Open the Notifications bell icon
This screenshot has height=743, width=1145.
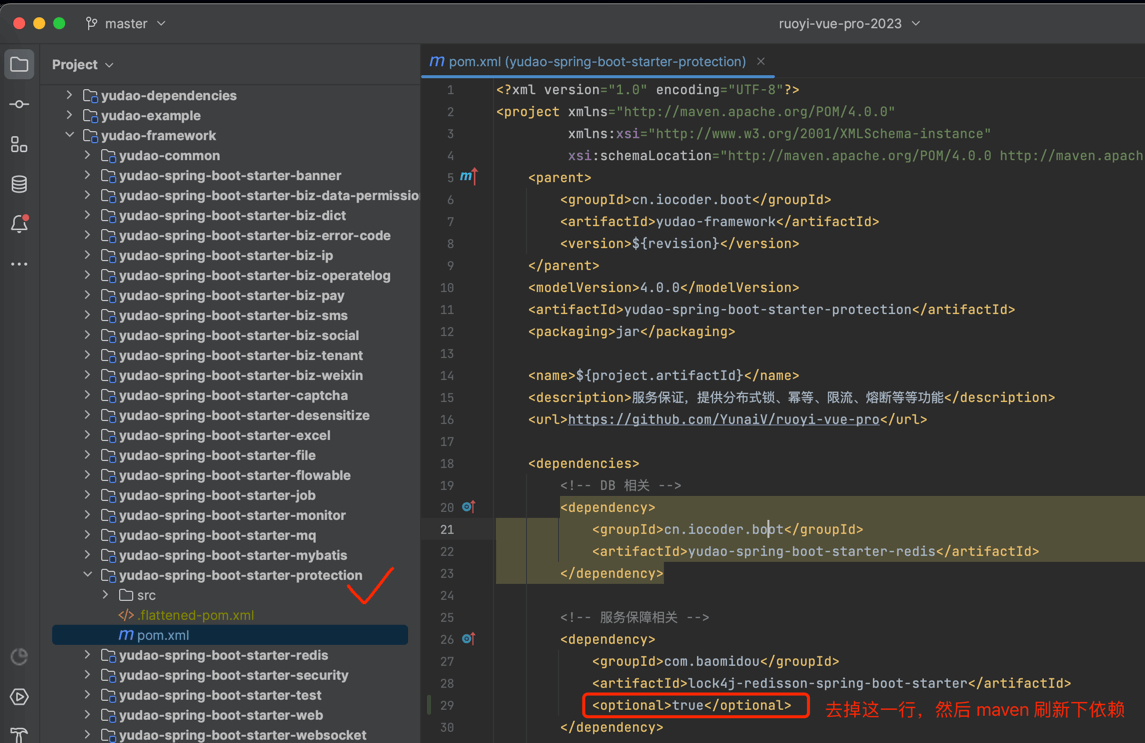point(19,225)
